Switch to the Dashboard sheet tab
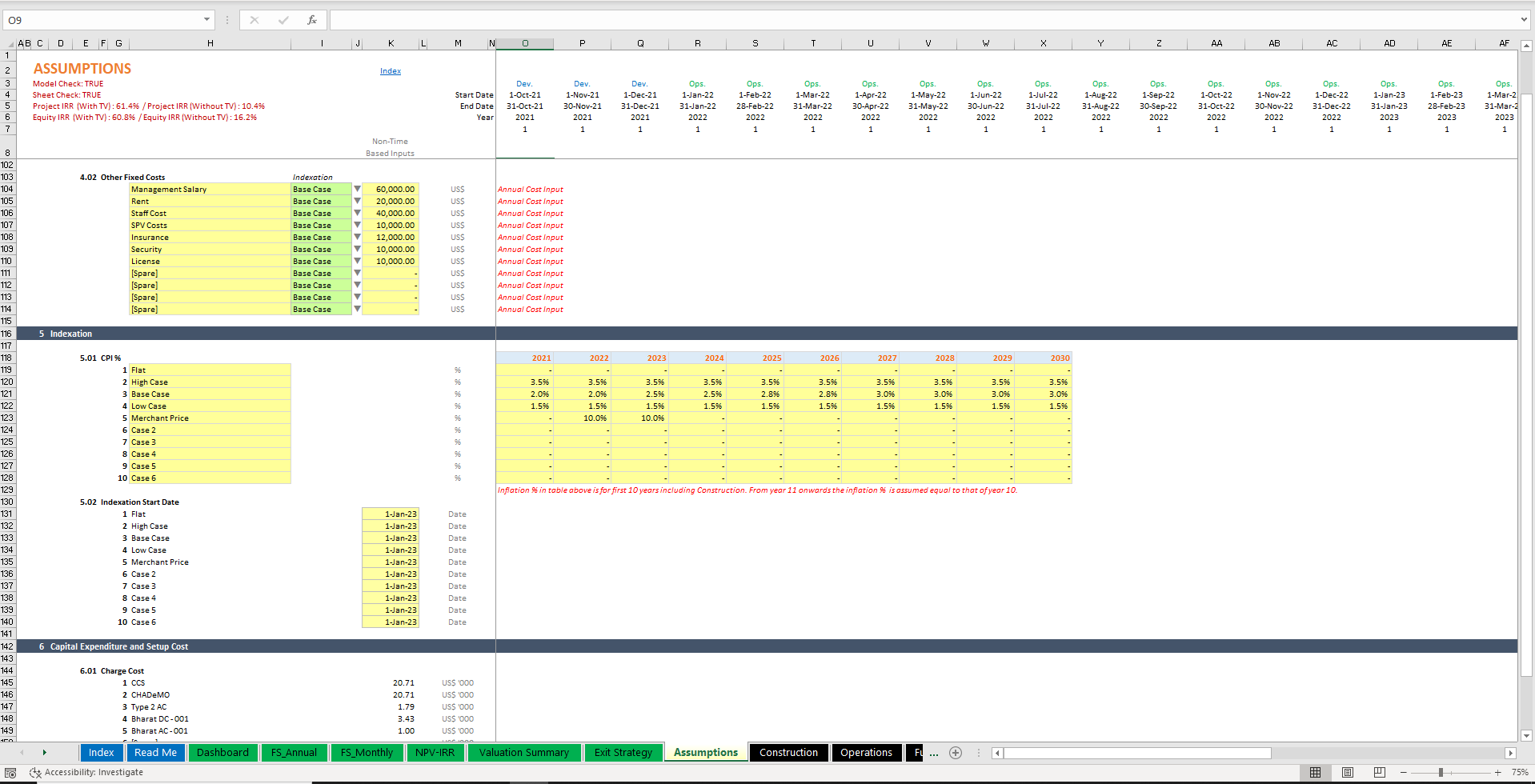 [x=222, y=753]
